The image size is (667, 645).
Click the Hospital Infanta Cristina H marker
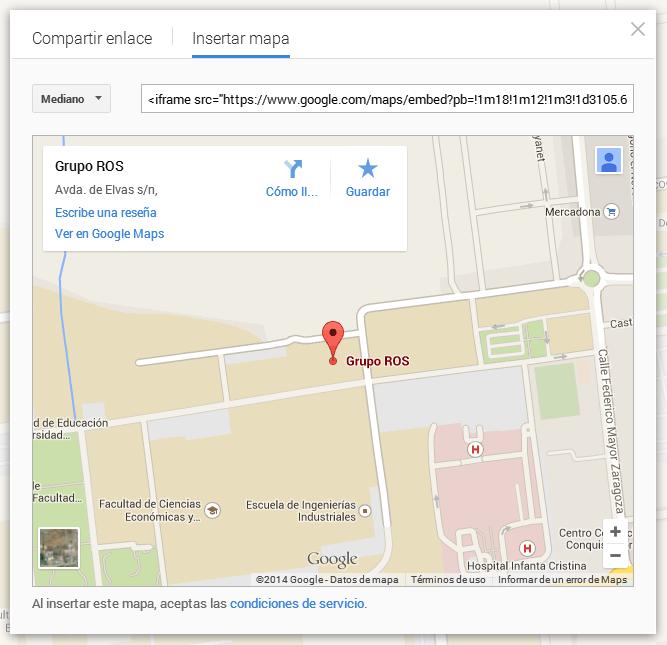527,548
